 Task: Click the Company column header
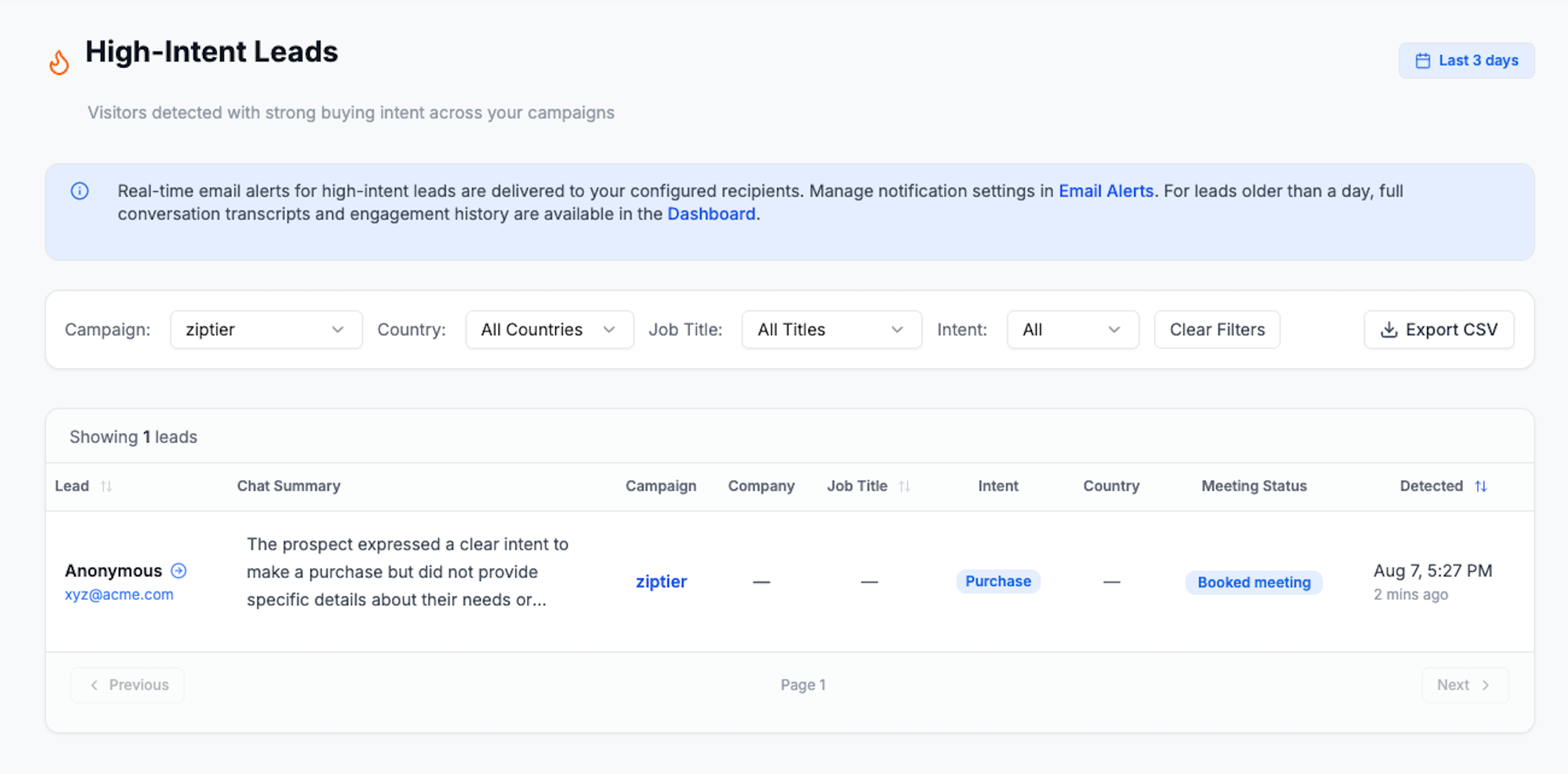[x=761, y=486]
